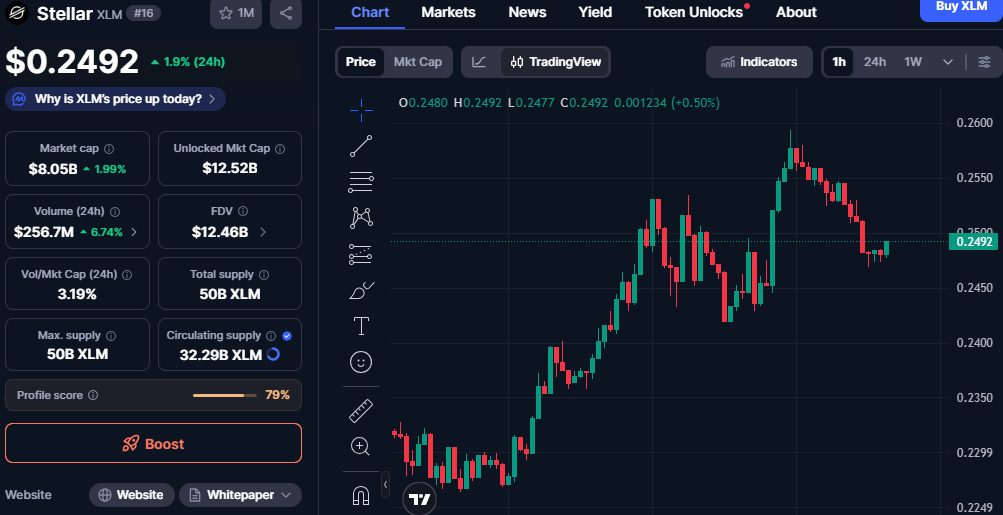Expand the FDV details arrow
The image size is (1003, 515).
point(263,232)
